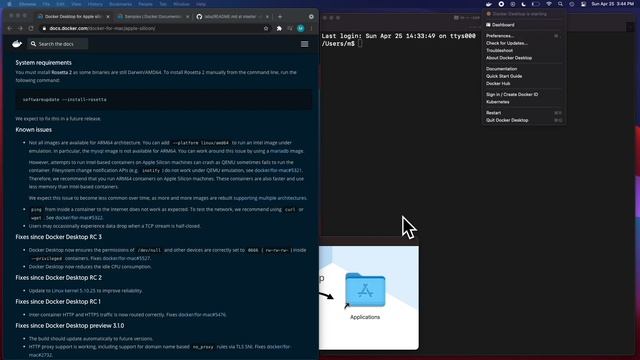The width and height of the screenshot is (640, 360).
Task: Open Chrome three-dot menu
Action: click(311, 29)
